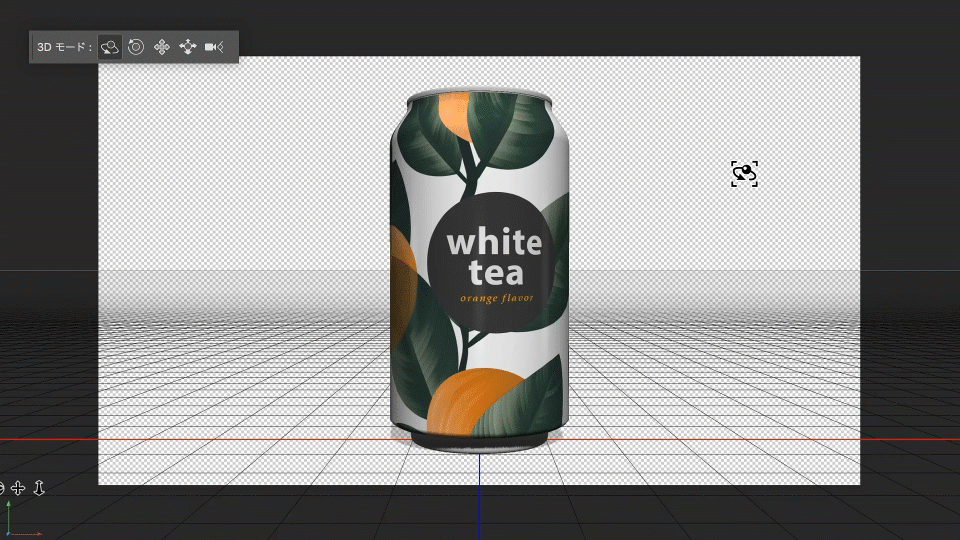Select the Zoom 3D video camera tool
The width and height of the screenshot is (960, 540).
(x=214, y=47)
